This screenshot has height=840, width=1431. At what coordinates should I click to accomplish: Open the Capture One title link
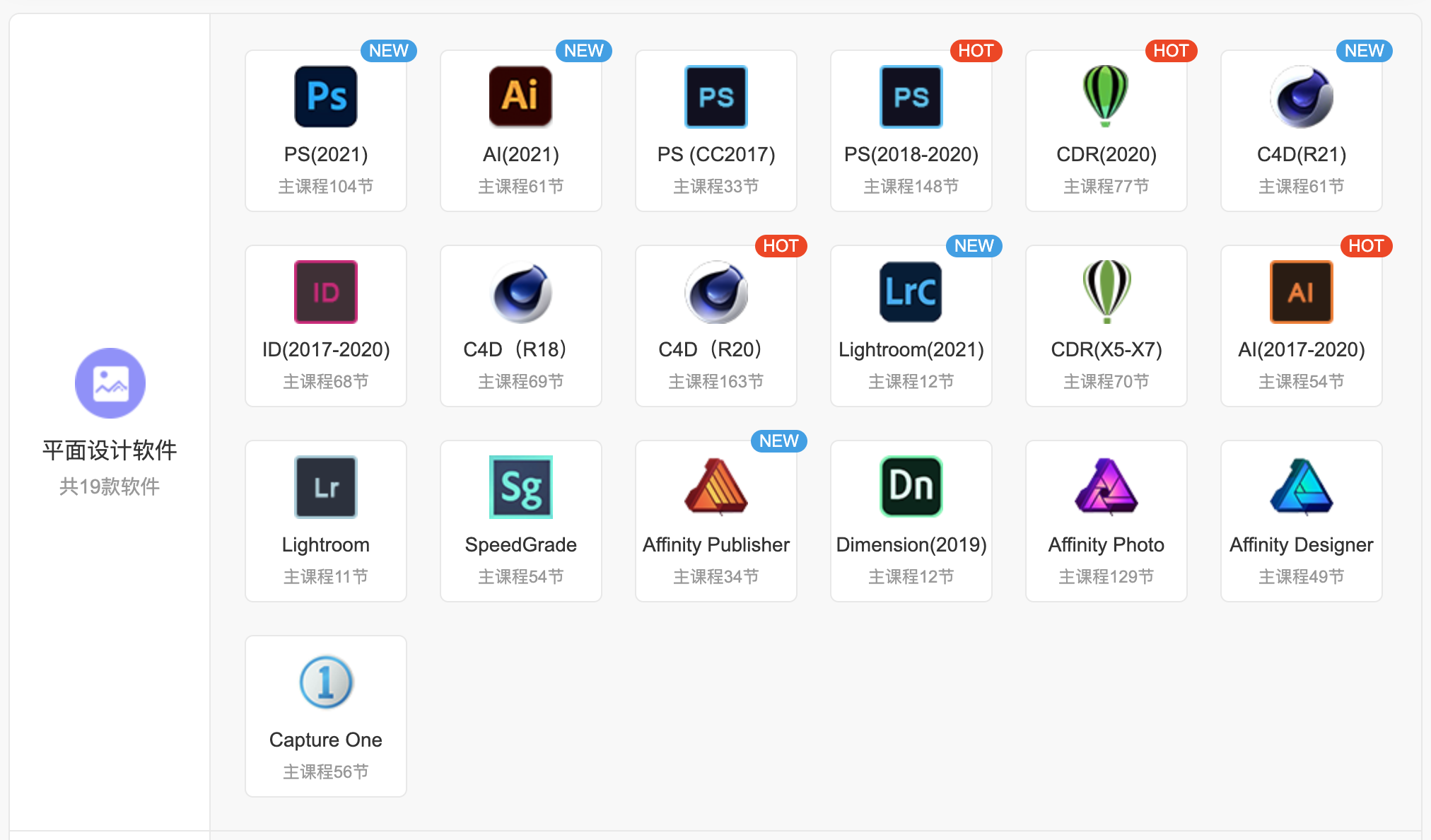click(326, 740)
